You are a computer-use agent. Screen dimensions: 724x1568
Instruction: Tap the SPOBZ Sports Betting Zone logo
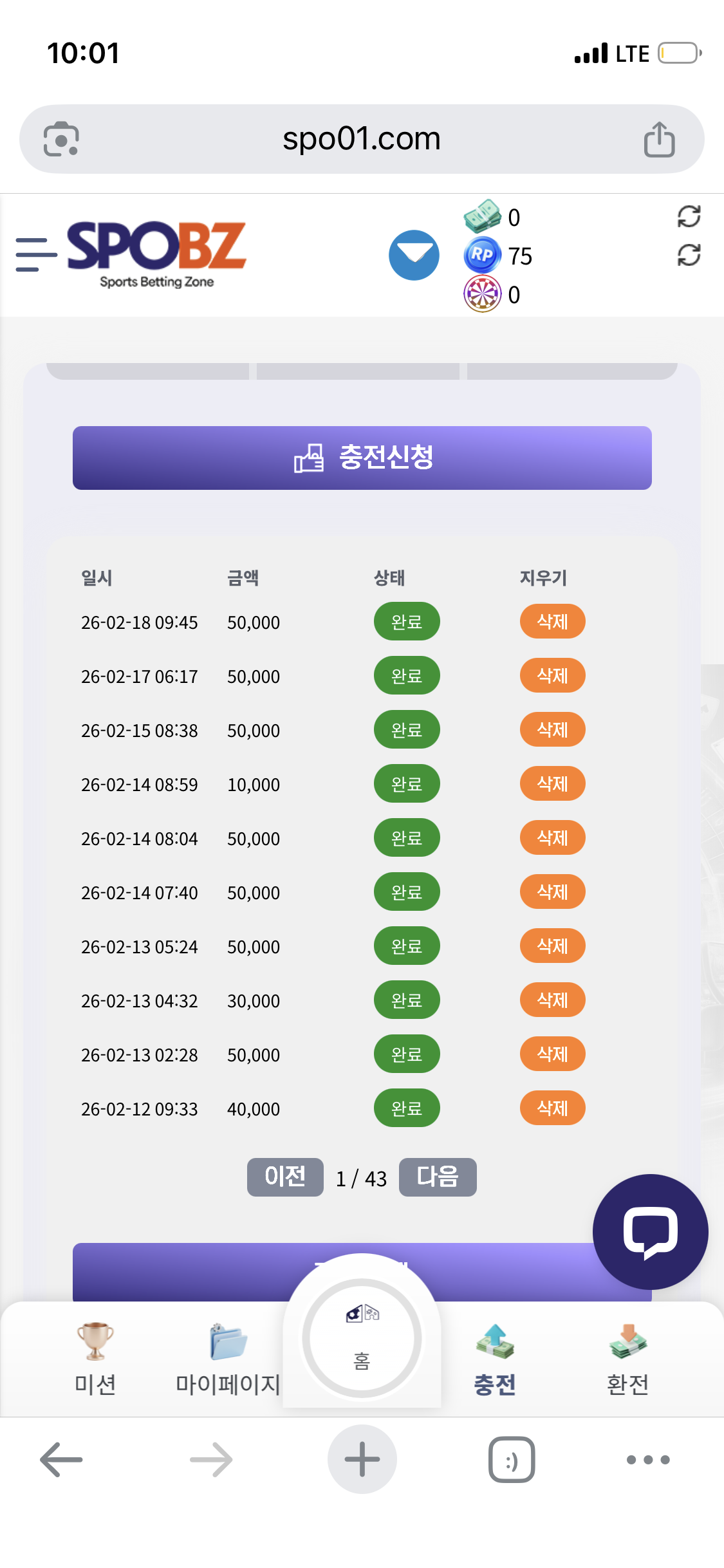coord(156,254)
